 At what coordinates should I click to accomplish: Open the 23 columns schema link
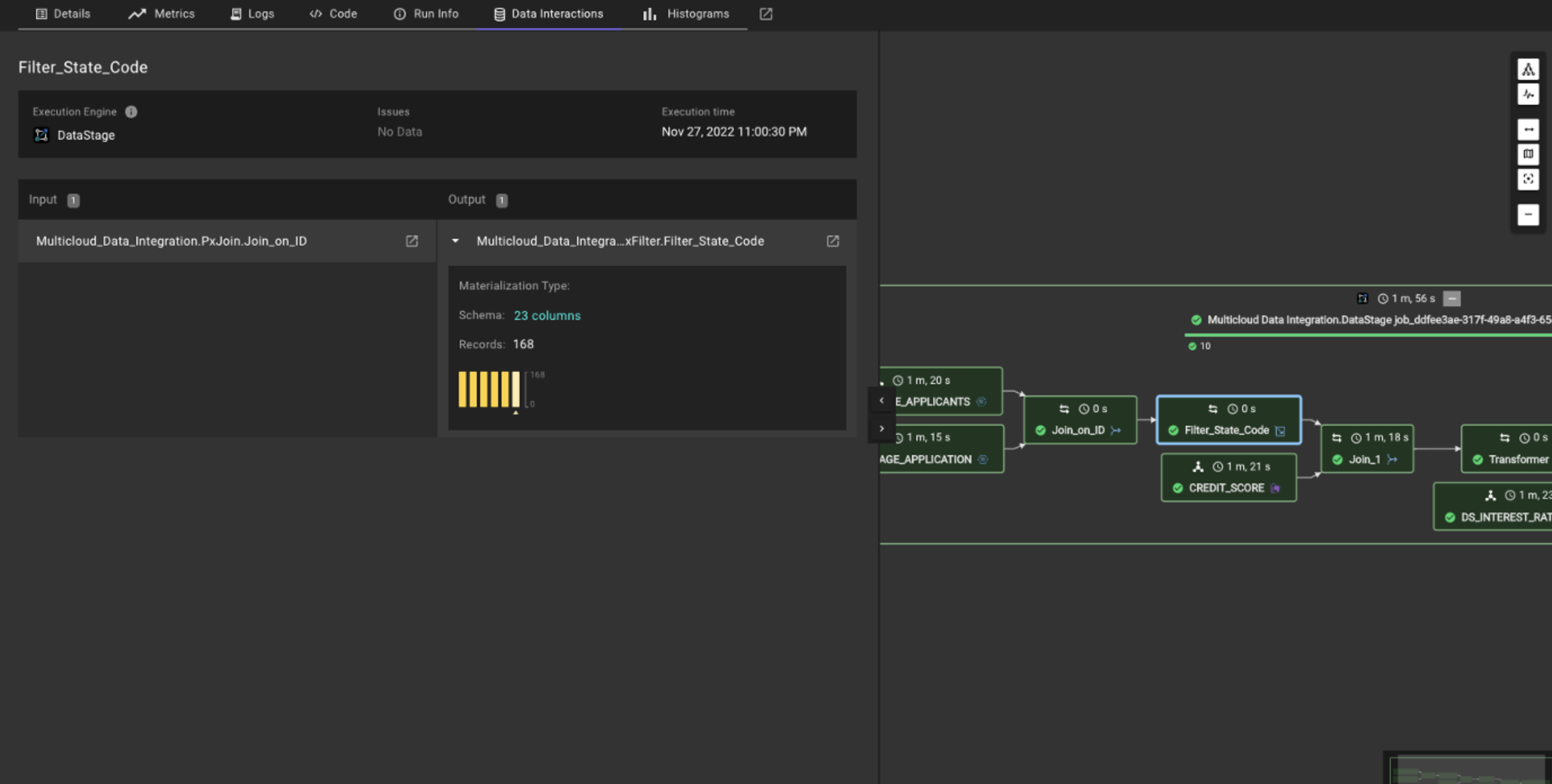pyautogui.click(x=547, y=315)
